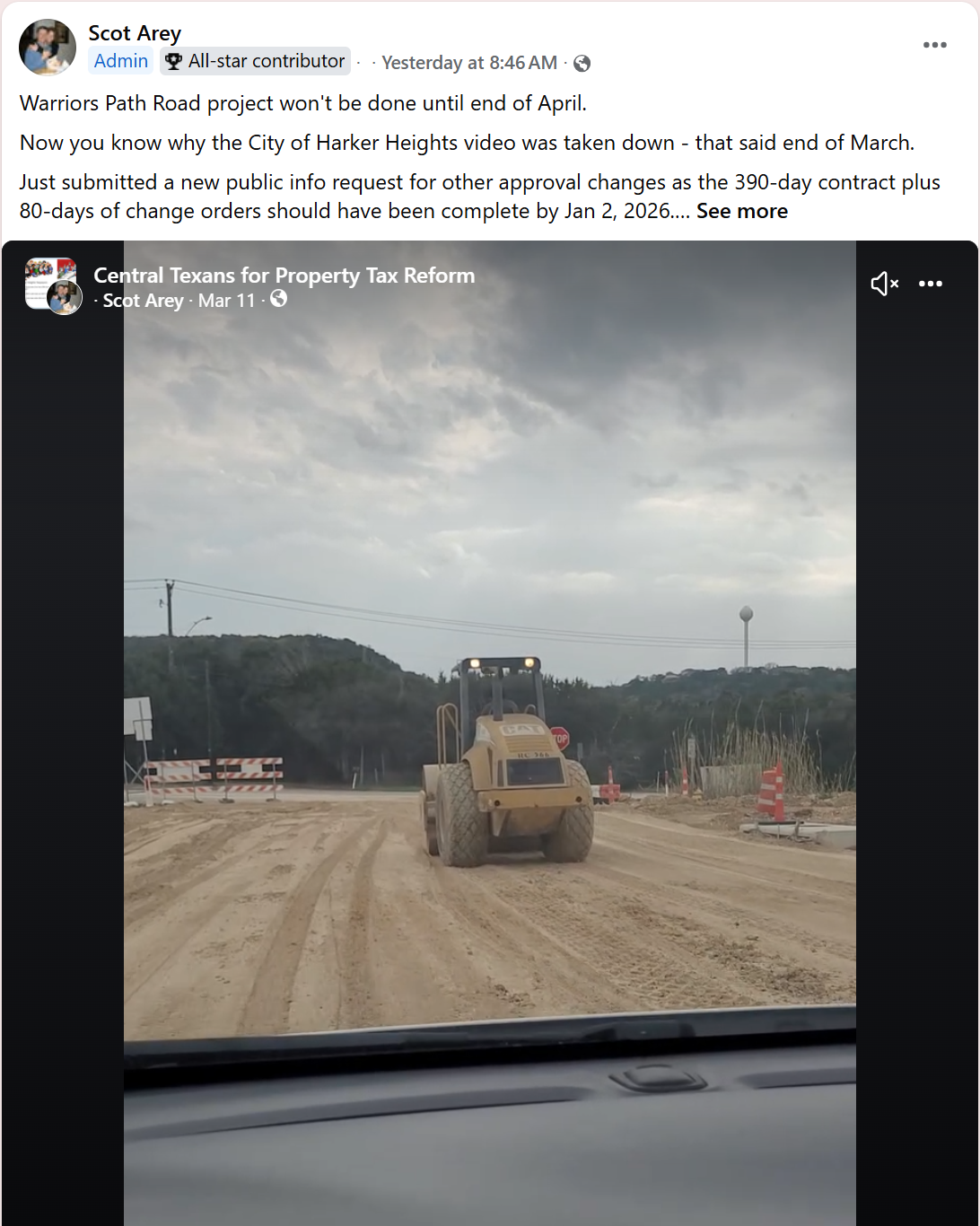Click the public globe icon beside timestamp
Image resolution: width=980 pixels, height=1226 pixels.
[582, 64]
